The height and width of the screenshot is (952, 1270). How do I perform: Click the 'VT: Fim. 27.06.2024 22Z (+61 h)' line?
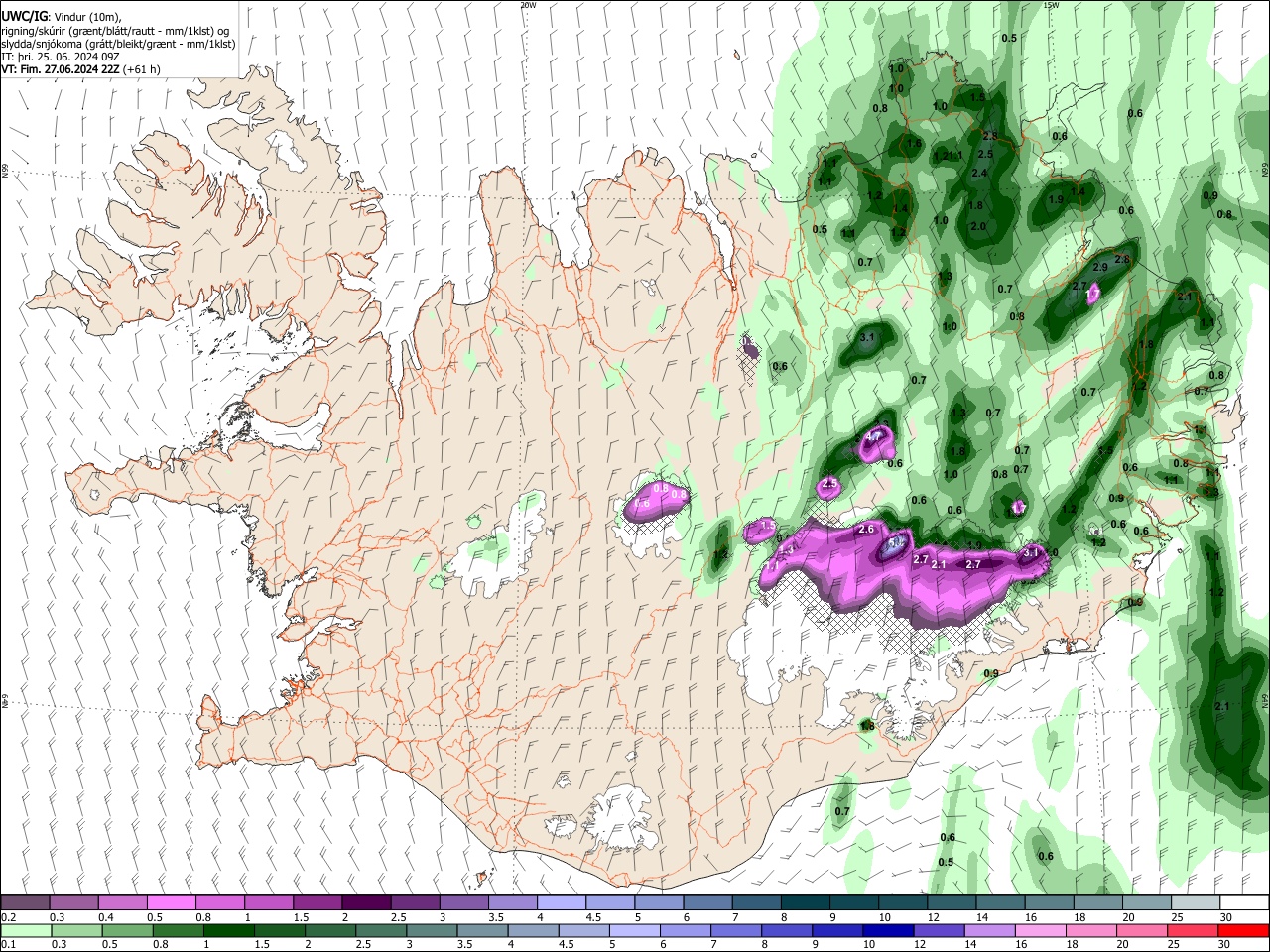(80, 69)
